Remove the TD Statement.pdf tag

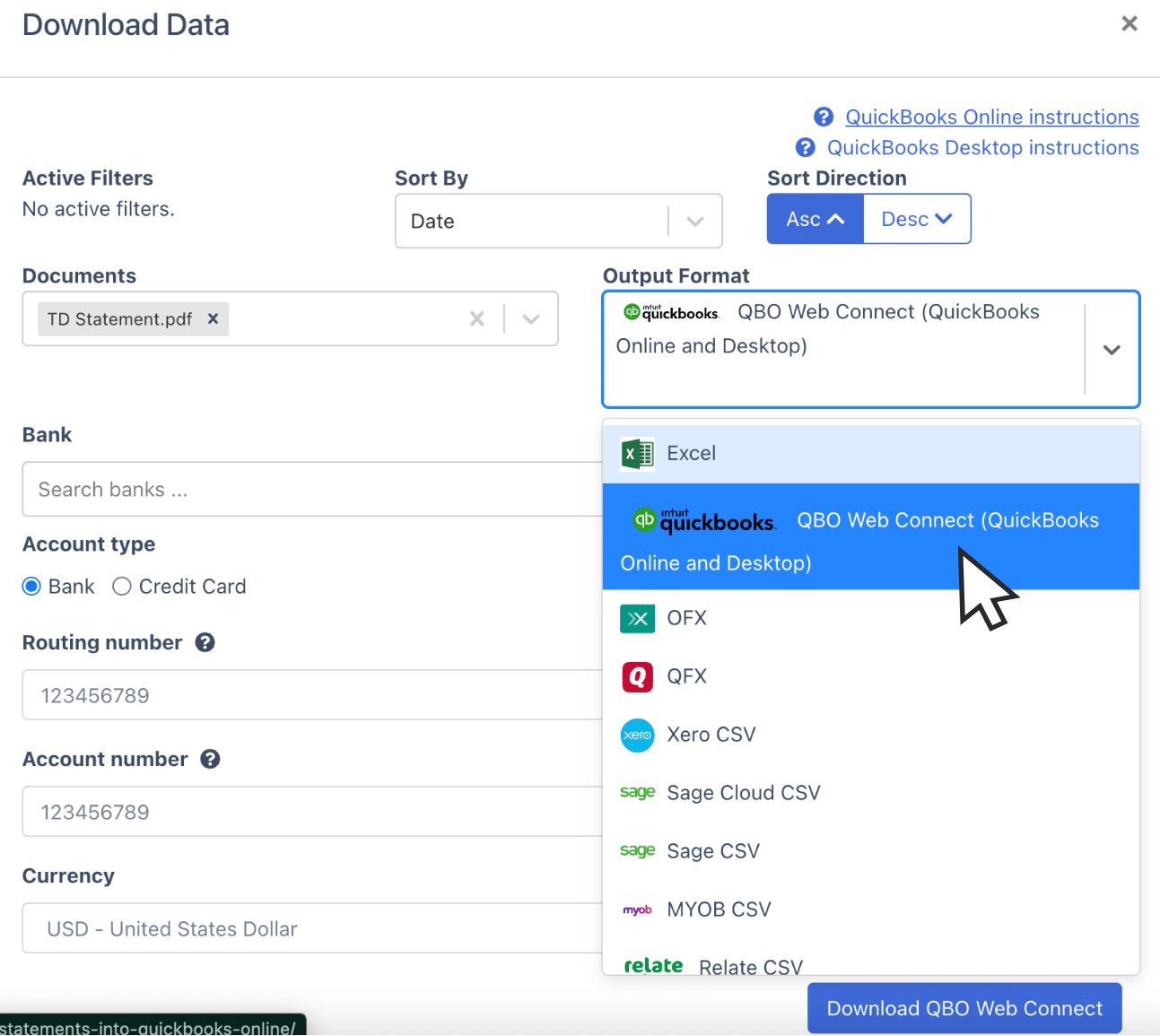213,318
